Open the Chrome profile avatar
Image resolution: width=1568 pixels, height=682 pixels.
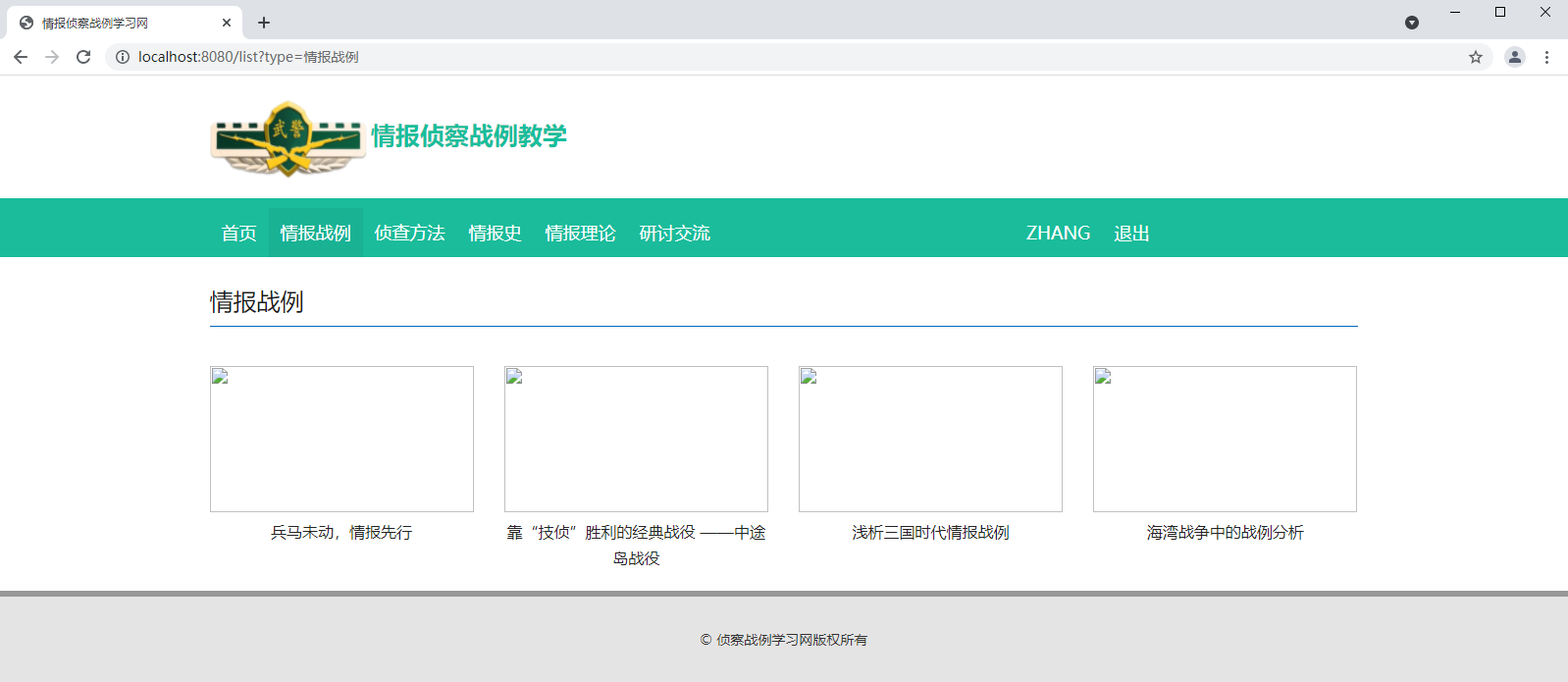coord(1515,57)
